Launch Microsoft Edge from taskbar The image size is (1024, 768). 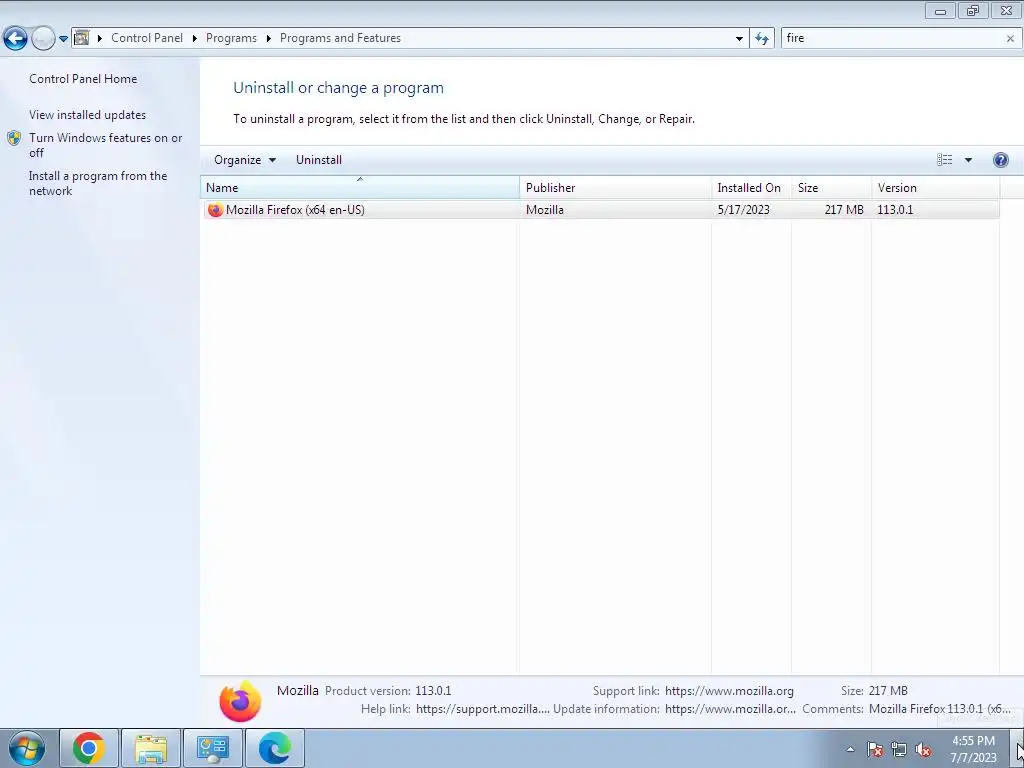pyautogui.click(x=275, y=748)
